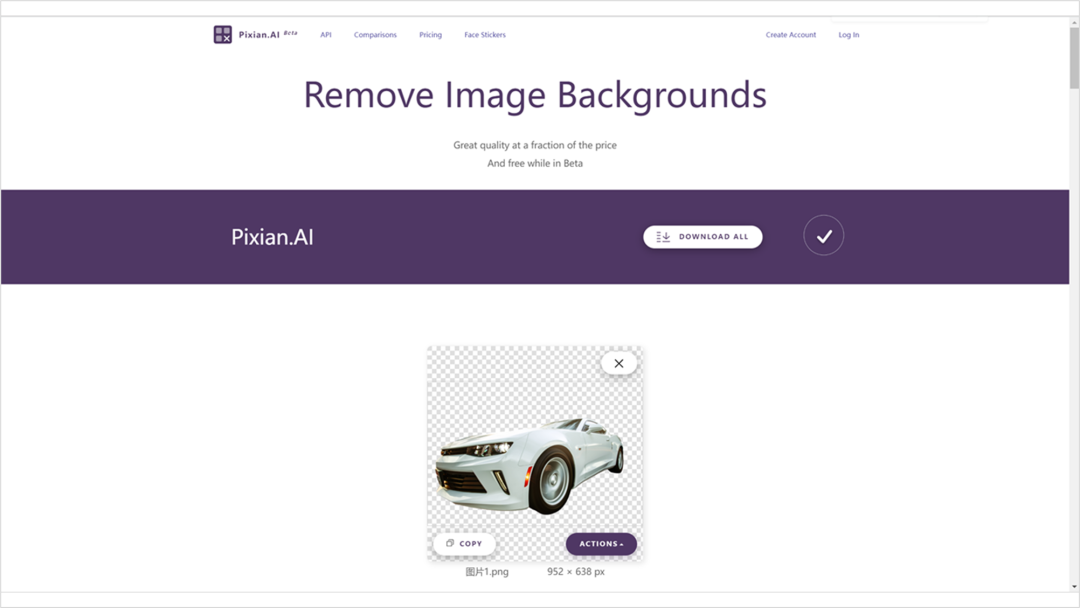Click the Pixian.AI banner title
Viewport: 1080px width, 608px height.
click(272, 237)
